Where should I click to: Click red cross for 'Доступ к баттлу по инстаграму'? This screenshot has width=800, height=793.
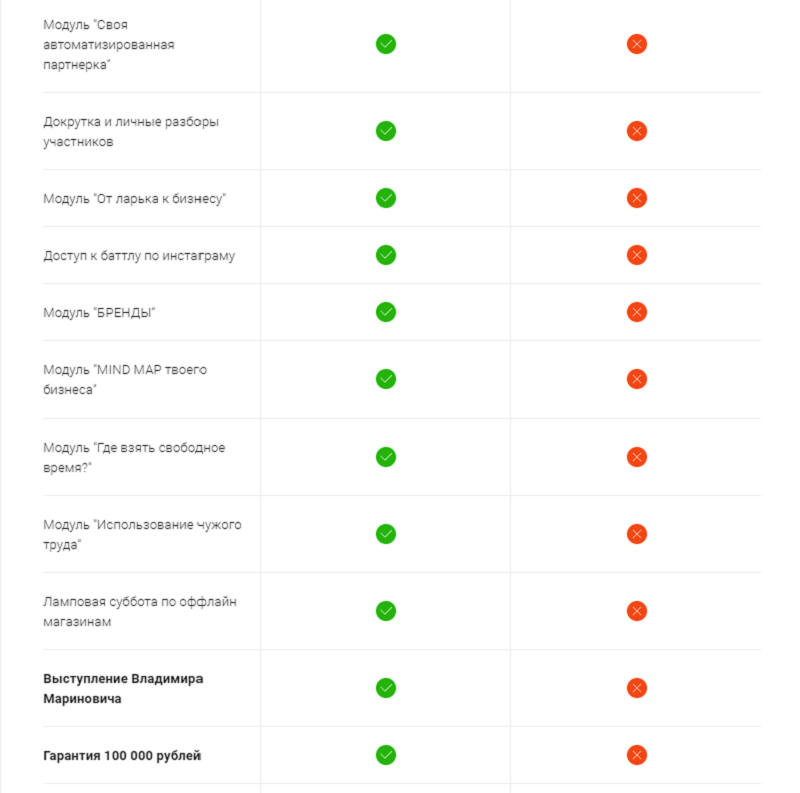[636, 255]
